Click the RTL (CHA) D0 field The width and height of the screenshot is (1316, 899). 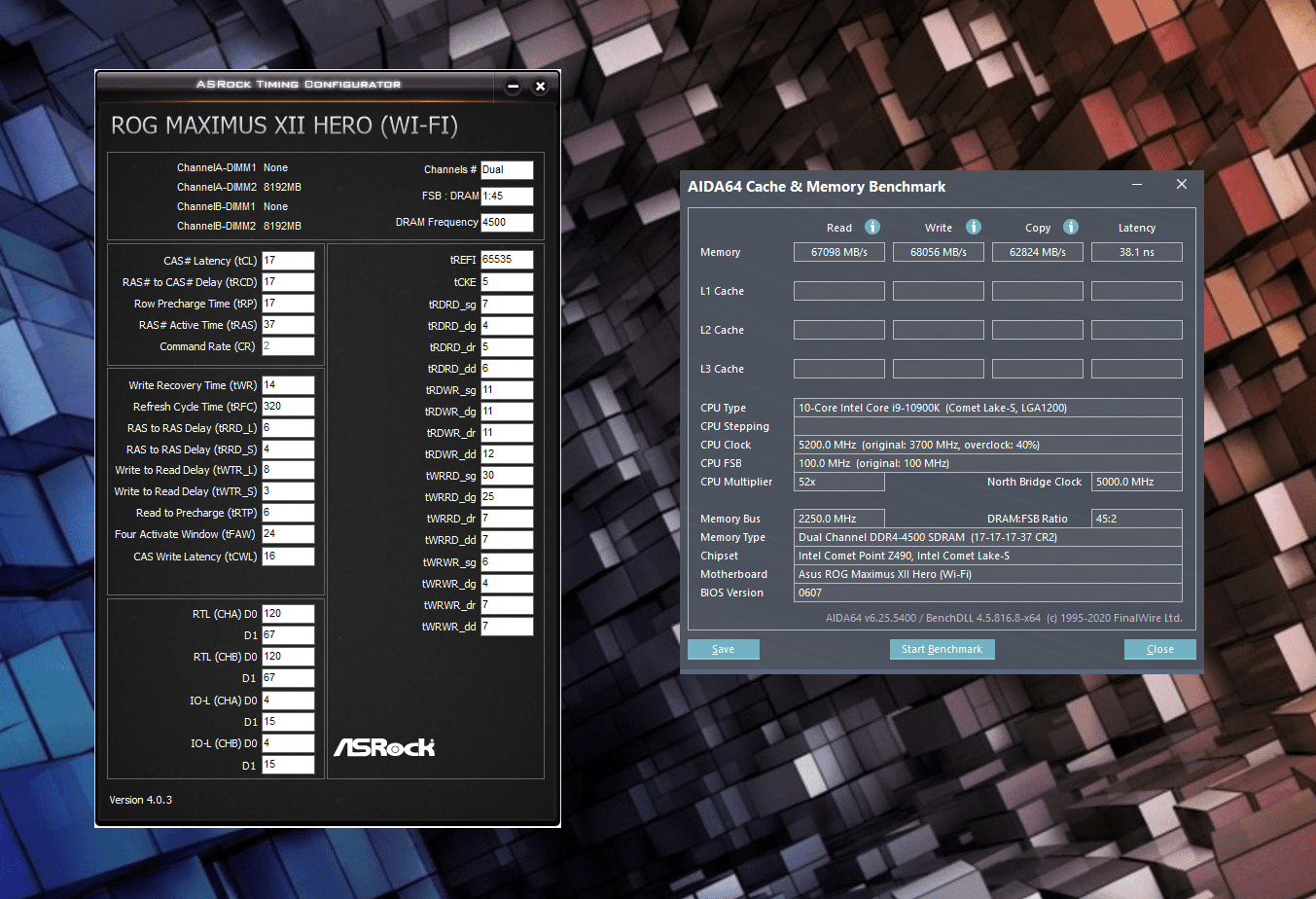click(288, 614)
